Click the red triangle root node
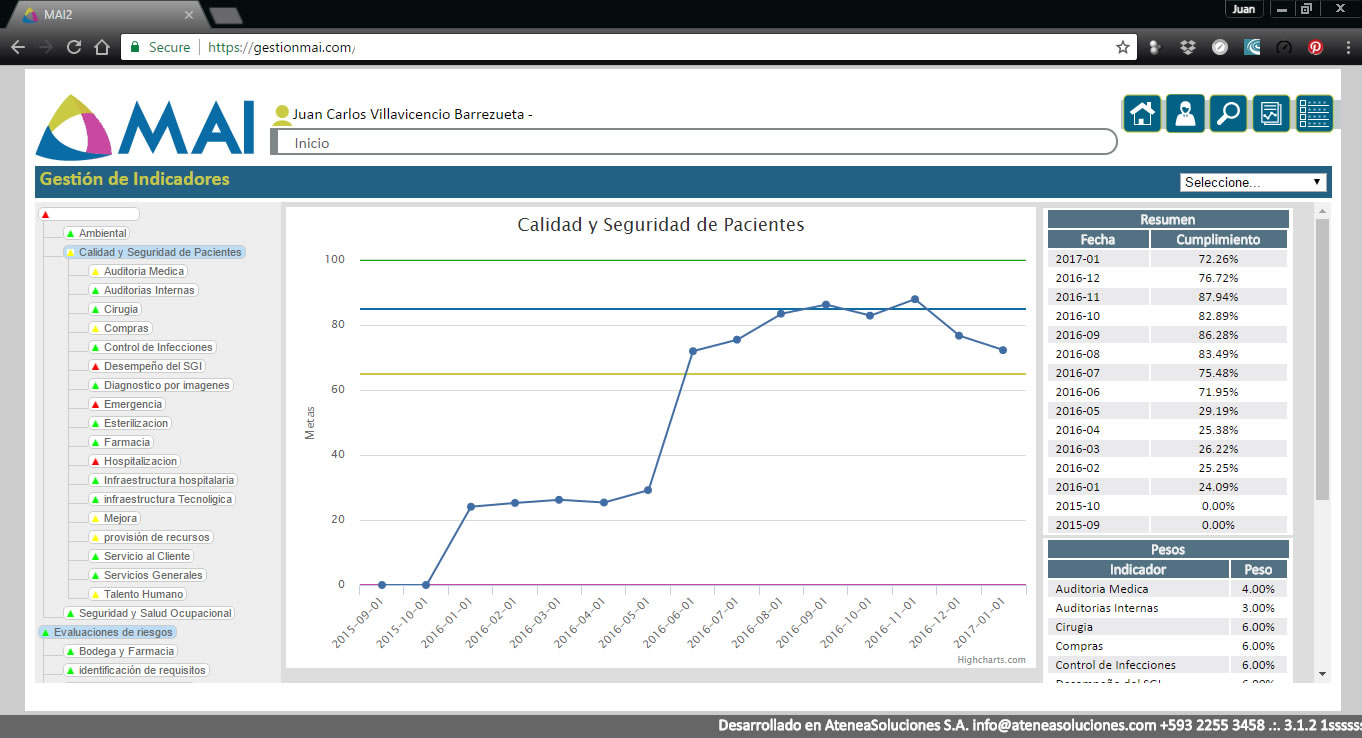 click(x=45, y=214)
